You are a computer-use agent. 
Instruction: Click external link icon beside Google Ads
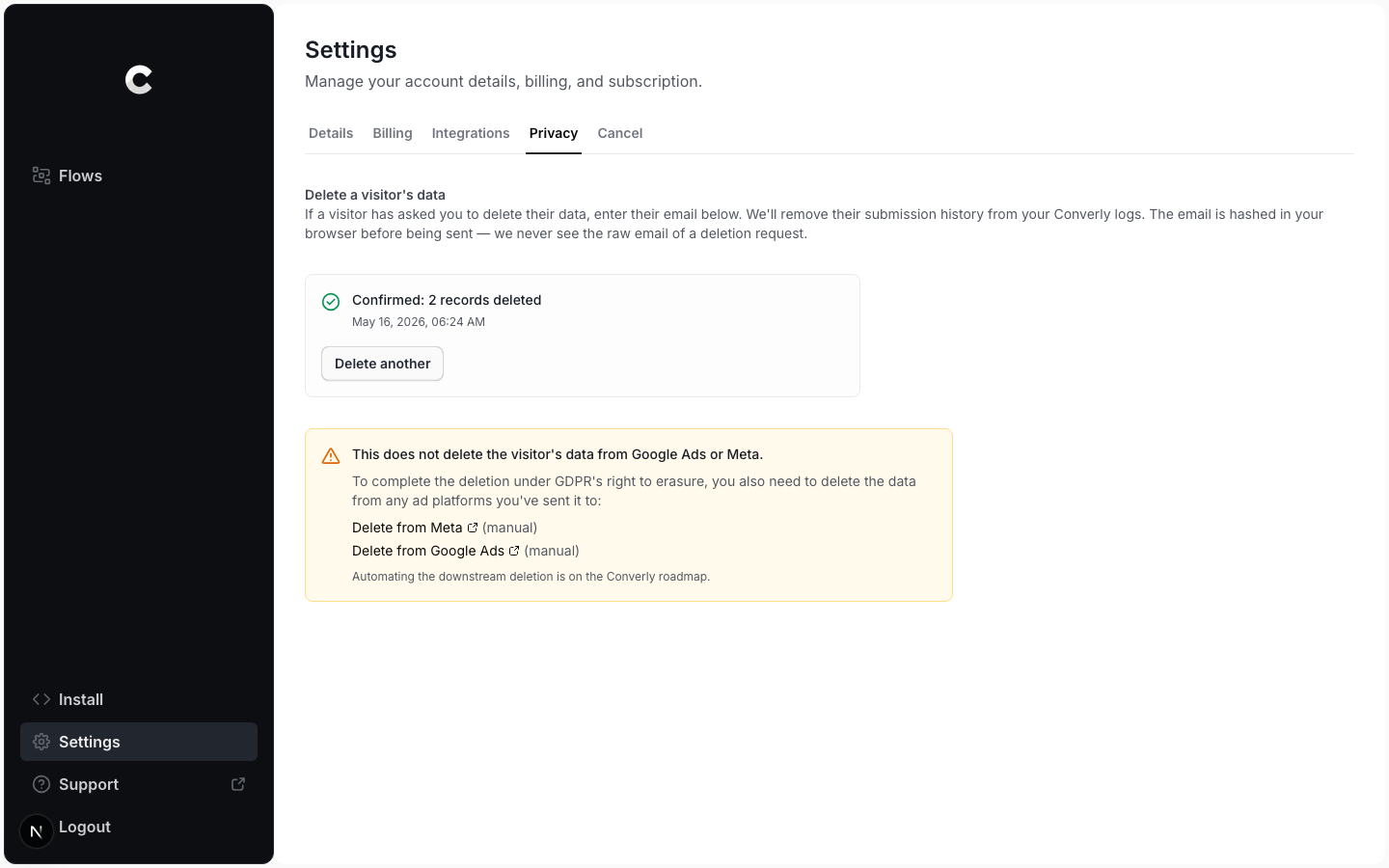click(514, 551)
